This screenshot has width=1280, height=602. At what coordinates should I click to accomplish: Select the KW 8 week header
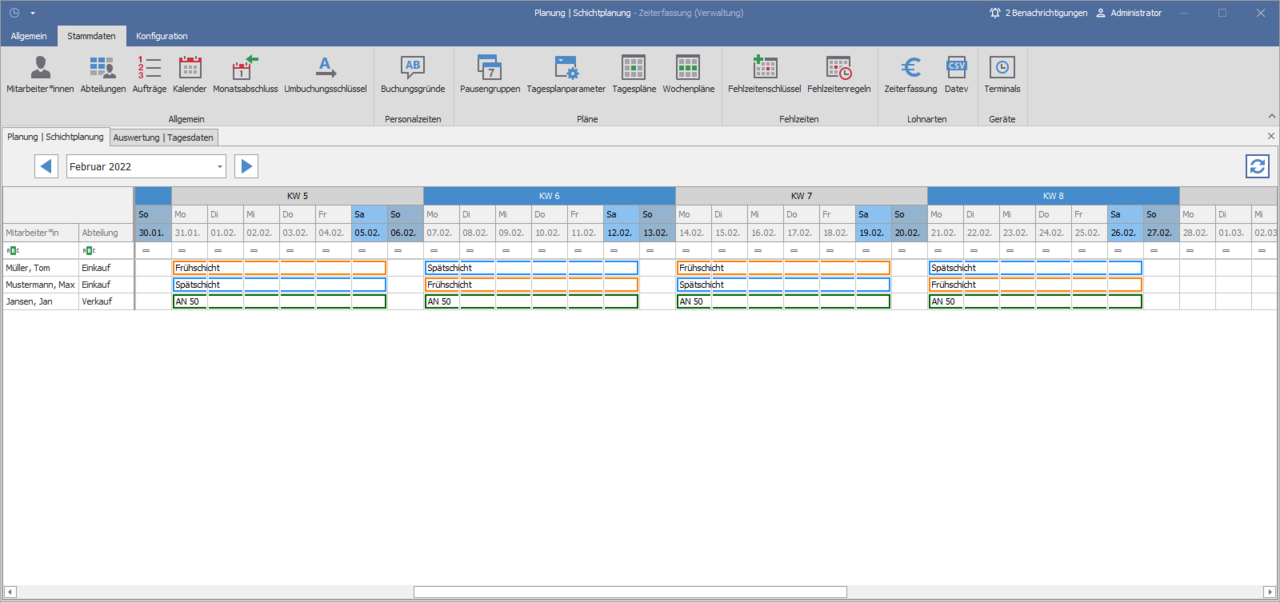1053,196
